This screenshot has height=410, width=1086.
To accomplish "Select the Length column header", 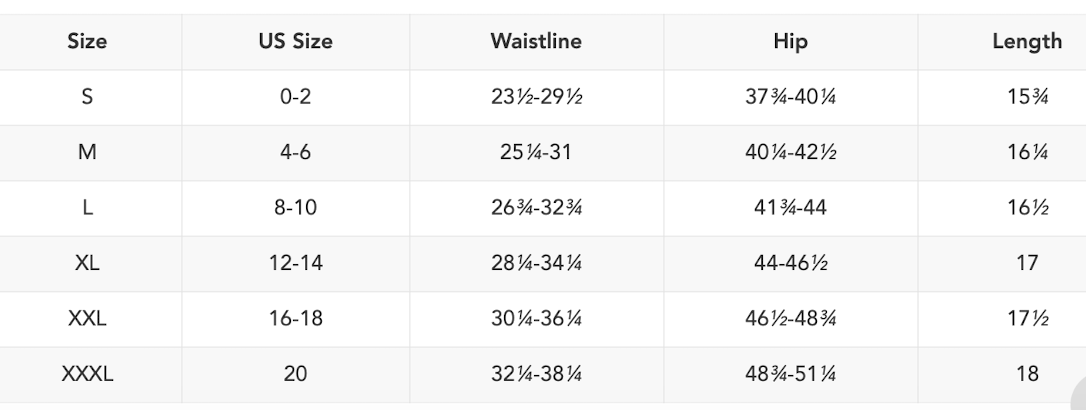I will (x=1027, y=42).
